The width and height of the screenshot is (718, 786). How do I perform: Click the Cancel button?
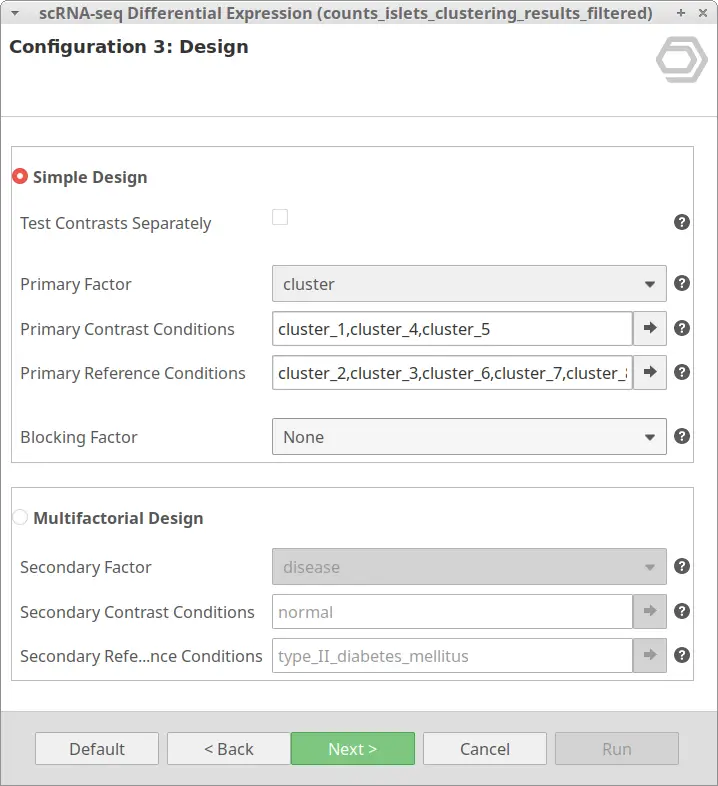[x=485, y=748]
